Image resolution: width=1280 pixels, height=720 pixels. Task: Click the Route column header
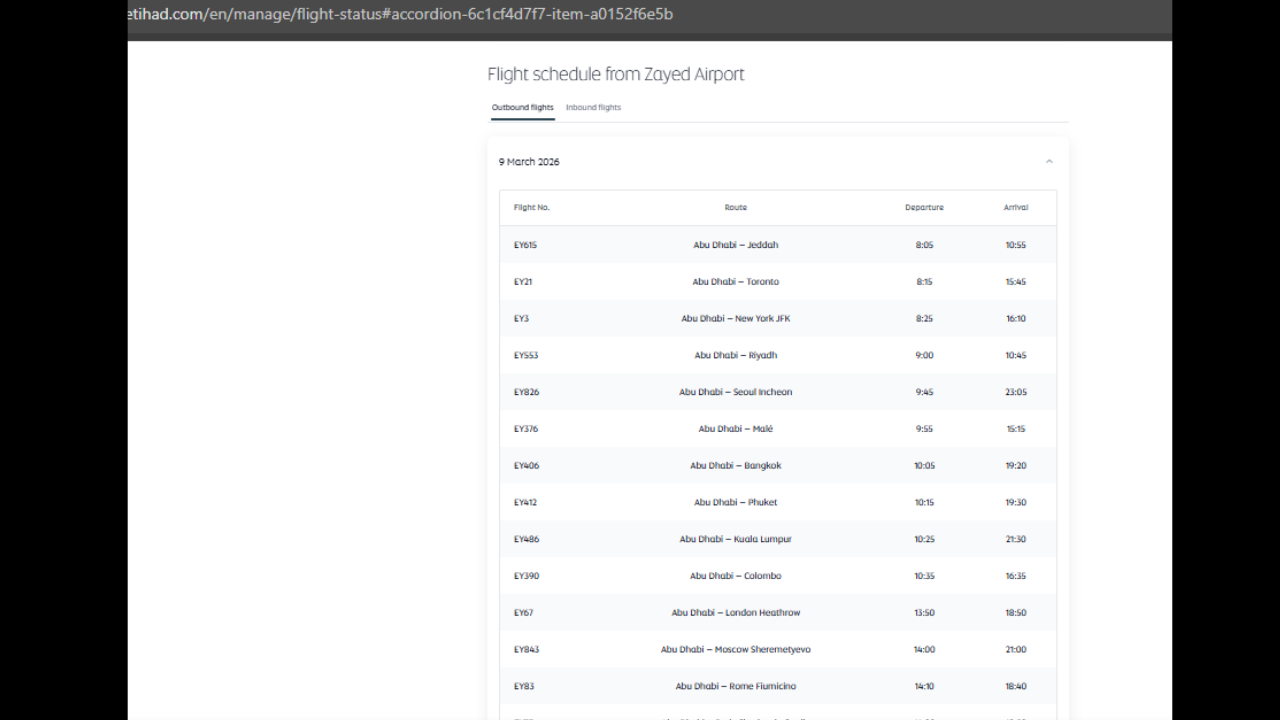pyautogui.click(x=736, y=207)
